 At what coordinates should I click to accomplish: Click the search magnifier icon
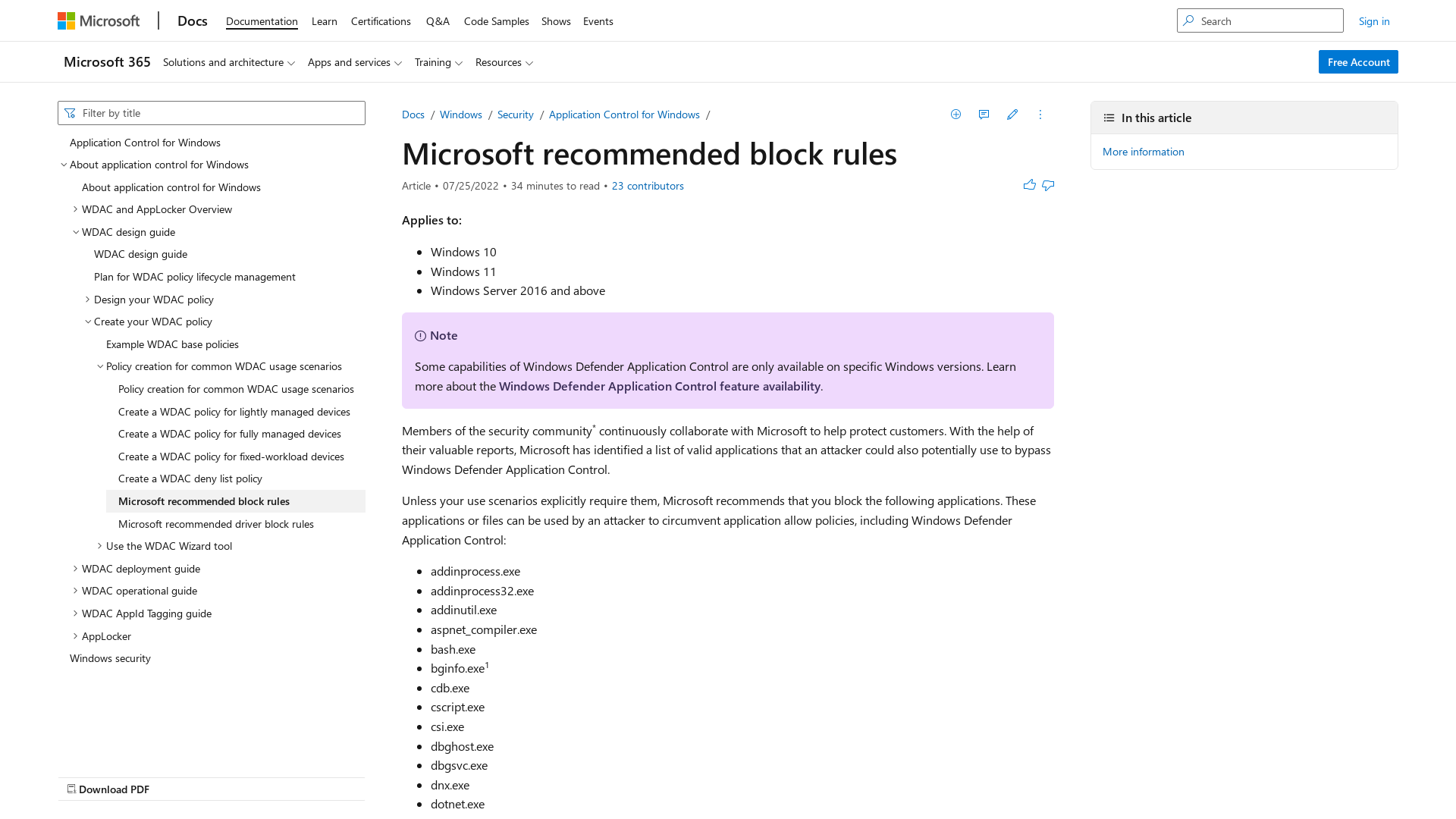coord(1188,20)
